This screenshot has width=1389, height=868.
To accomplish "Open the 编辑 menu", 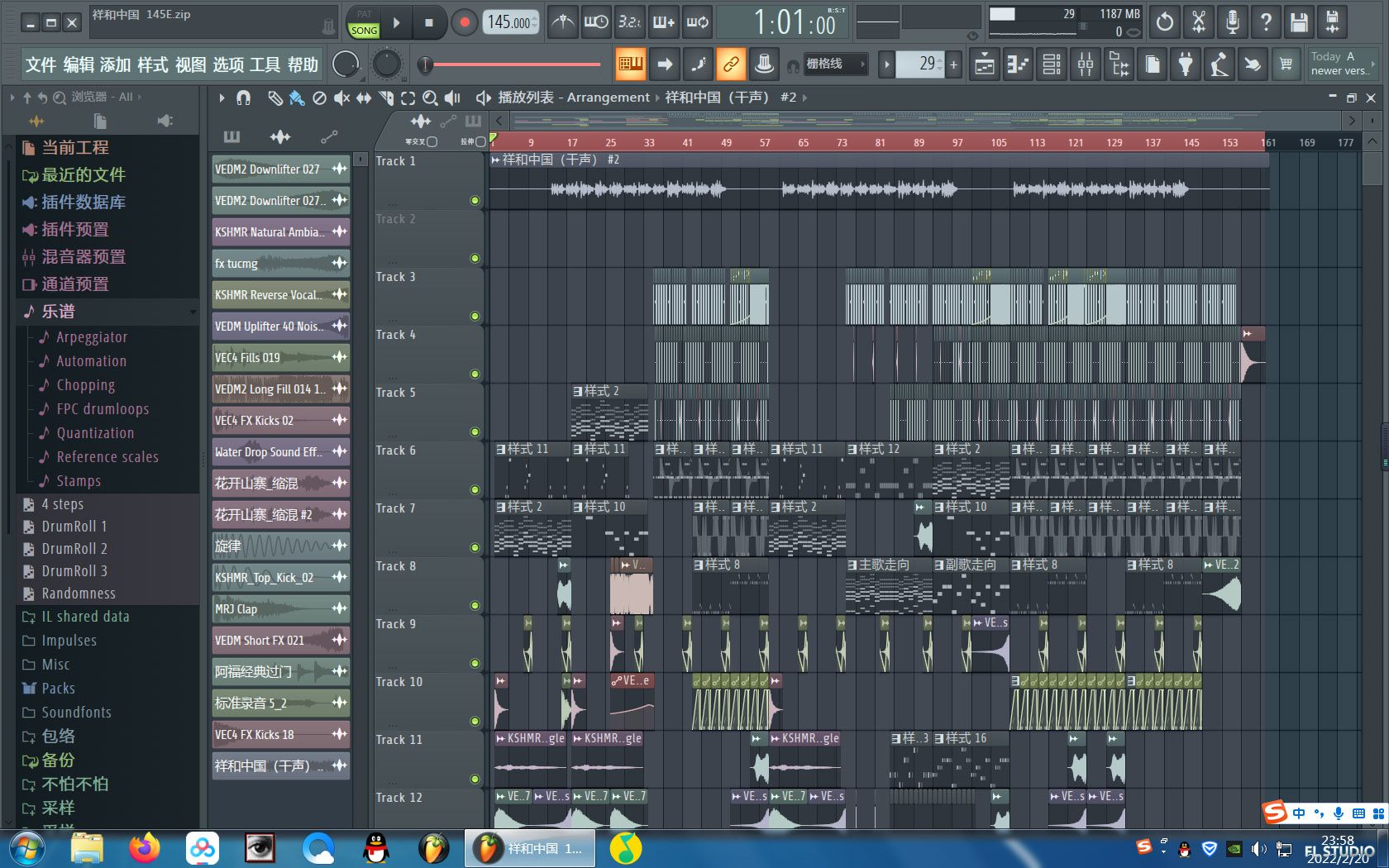I will click(x=79, y=65).
